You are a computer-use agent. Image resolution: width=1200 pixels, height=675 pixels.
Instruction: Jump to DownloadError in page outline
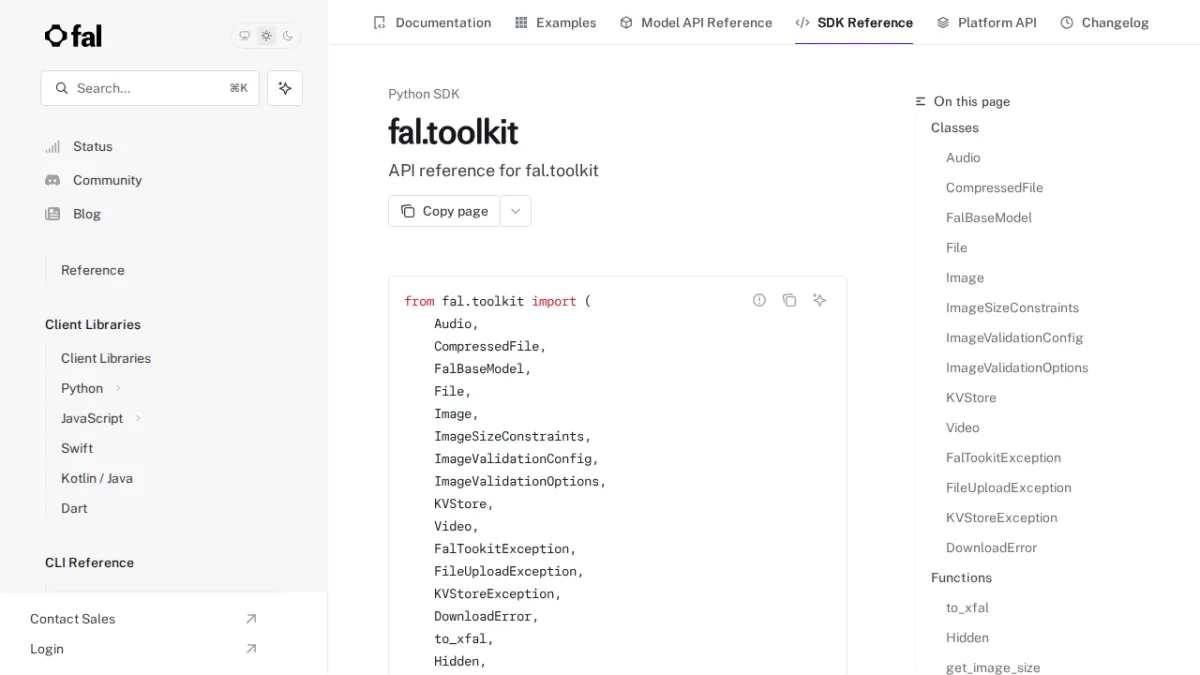pos(991,547)
